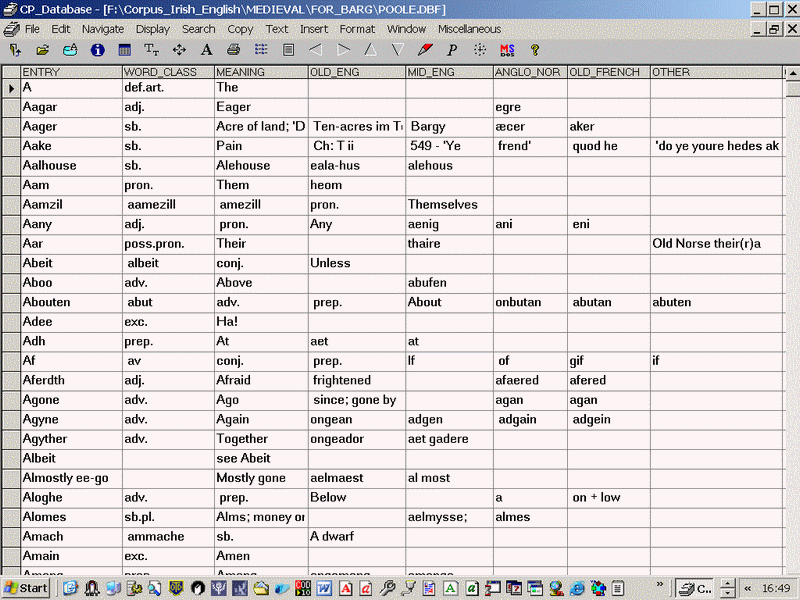Click the blue information icon

(x=98, y=49)
